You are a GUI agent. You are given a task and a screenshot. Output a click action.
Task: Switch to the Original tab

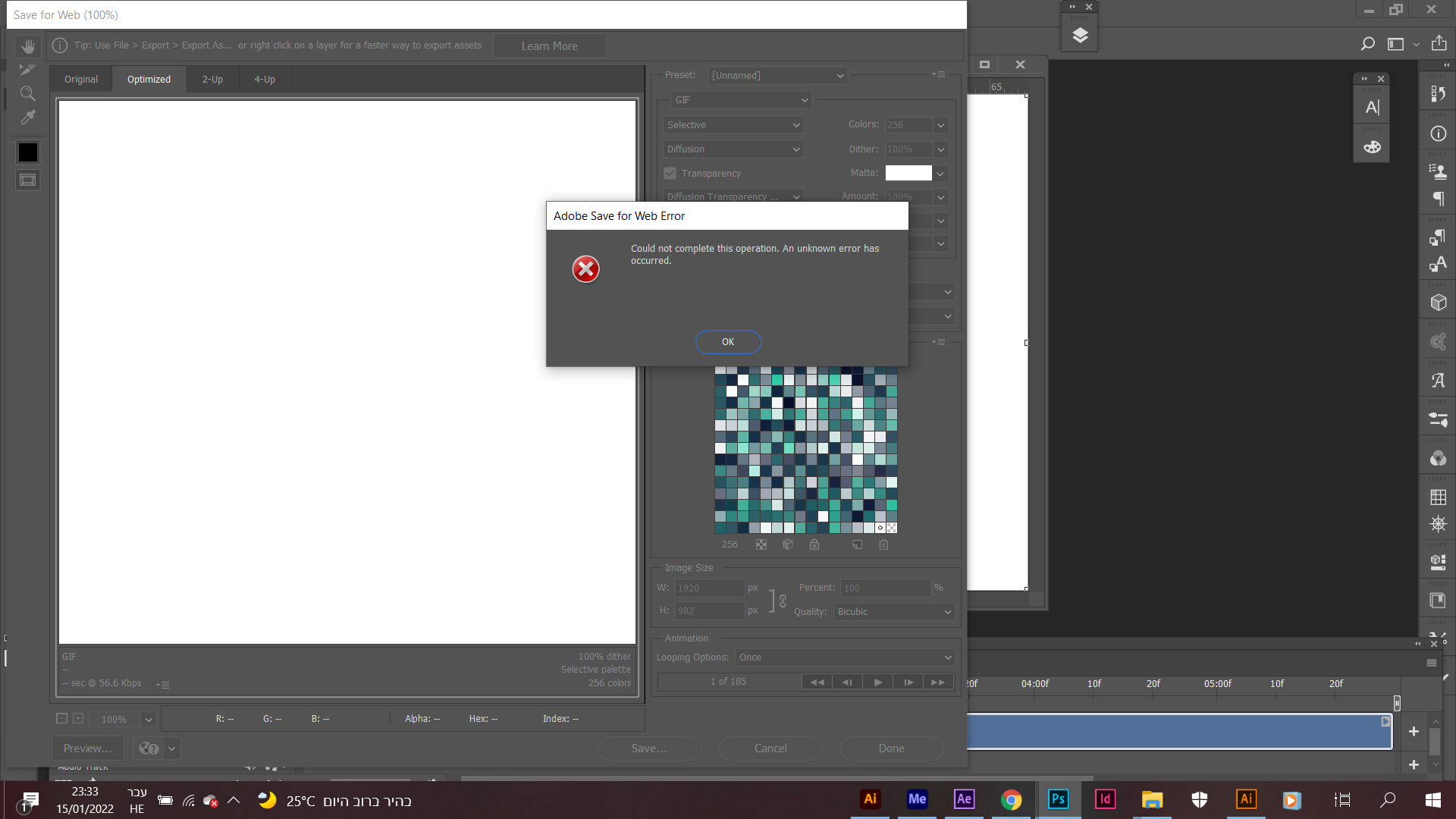coord(81,80)
